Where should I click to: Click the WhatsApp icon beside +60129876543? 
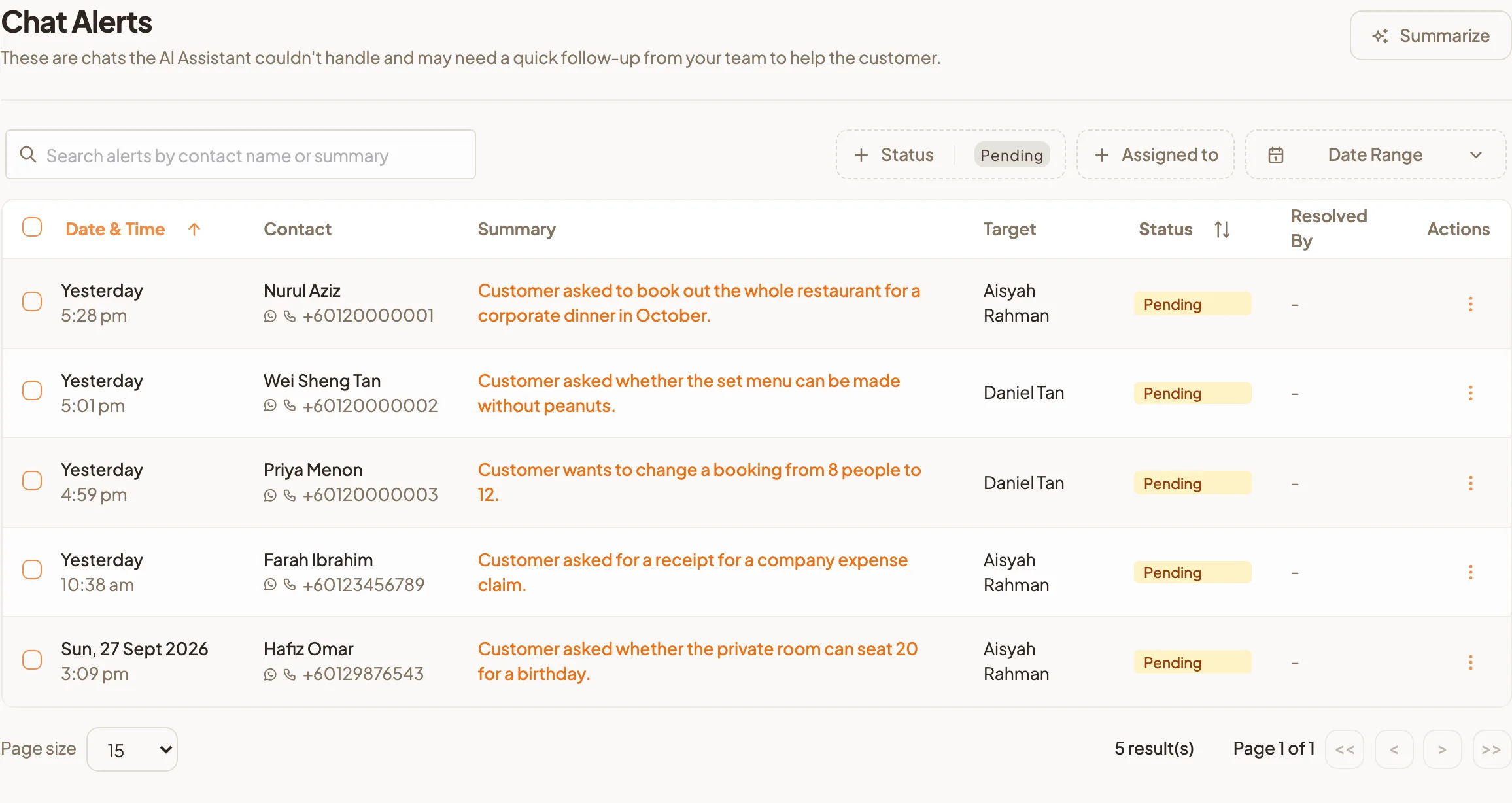[270, 675]
